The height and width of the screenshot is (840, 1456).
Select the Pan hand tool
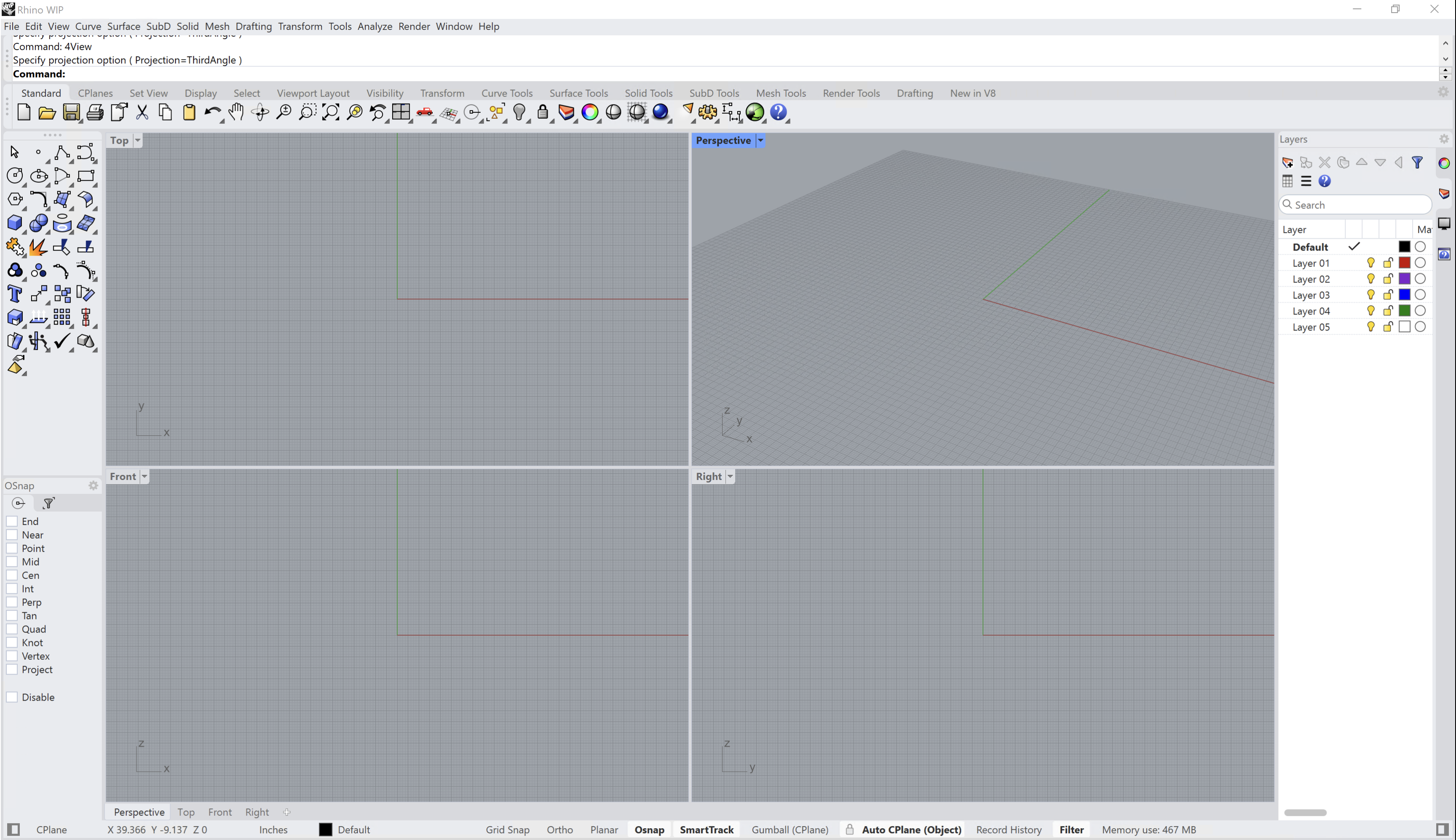tap(236, 112)
